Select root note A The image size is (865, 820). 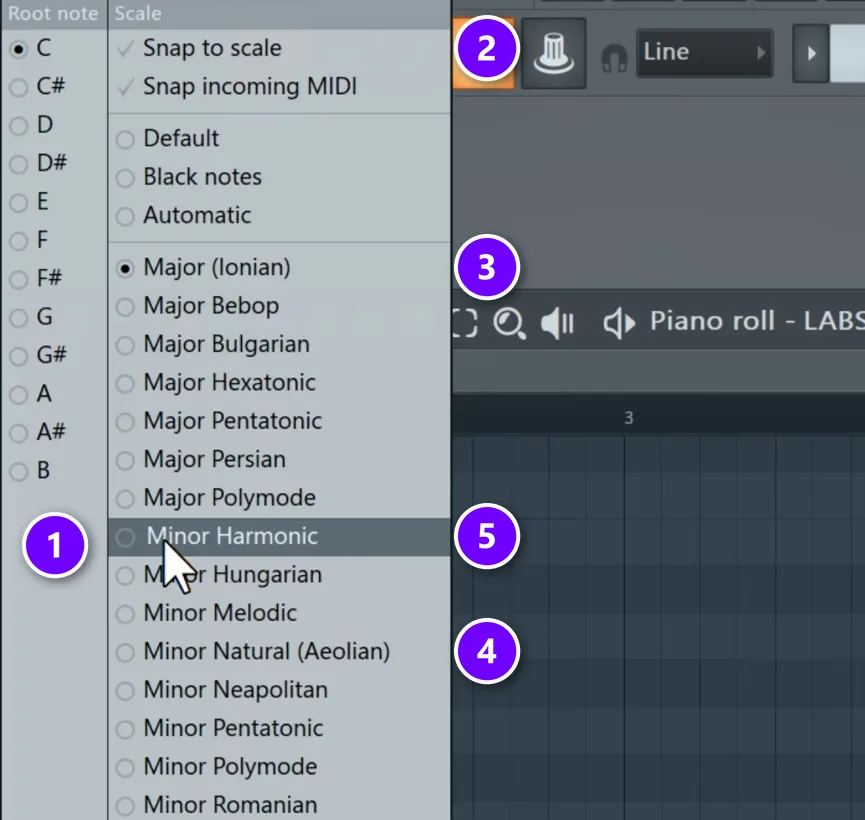tap(32, 393)
